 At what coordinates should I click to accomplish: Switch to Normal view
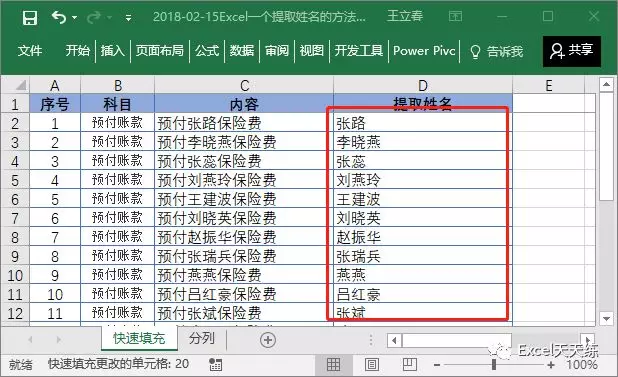coord(333,364)
